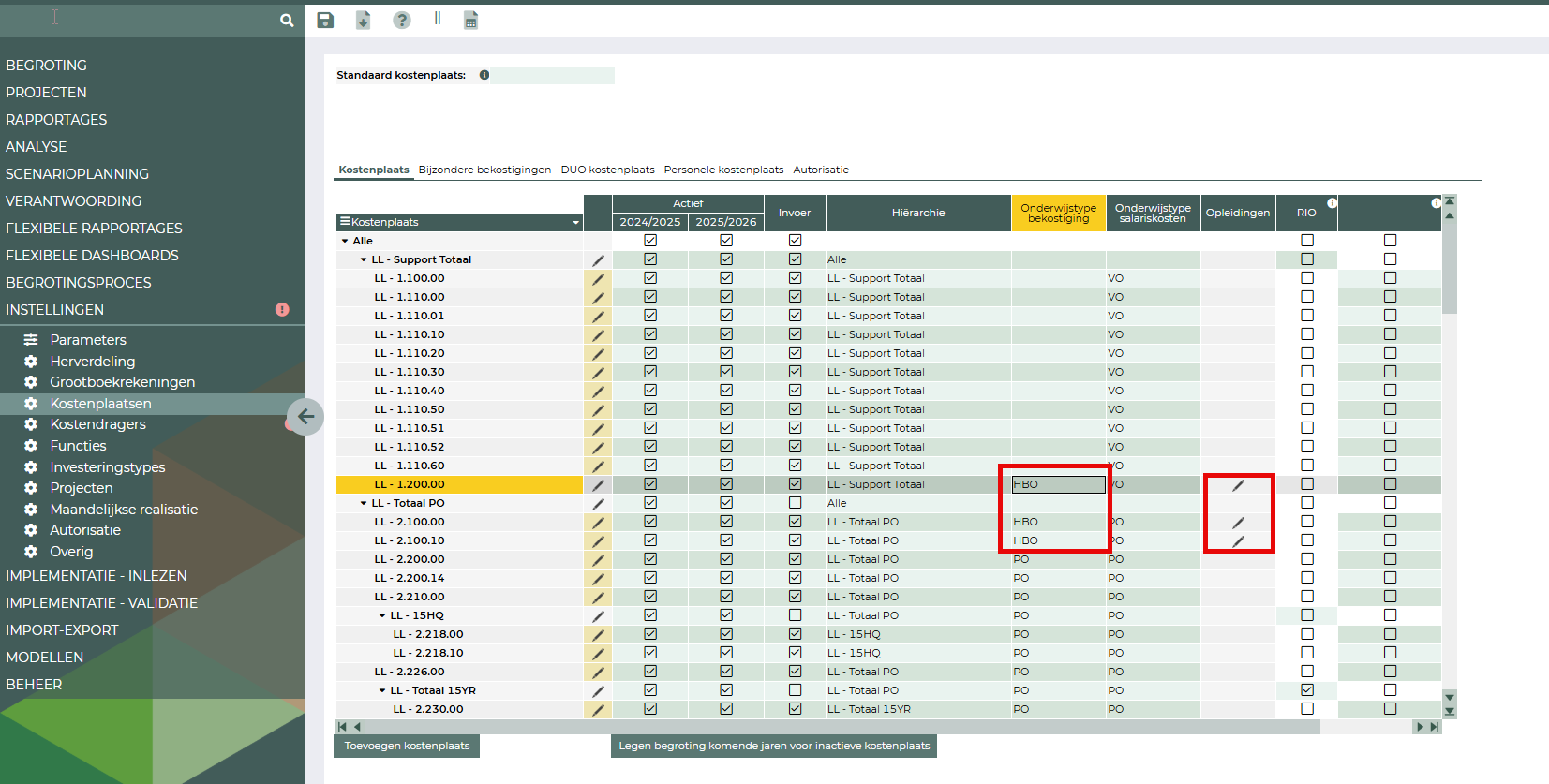Uncheck 2024/2025 Actief for LL - 1.110.00
Screen dimensions: 1549x784
650,297
